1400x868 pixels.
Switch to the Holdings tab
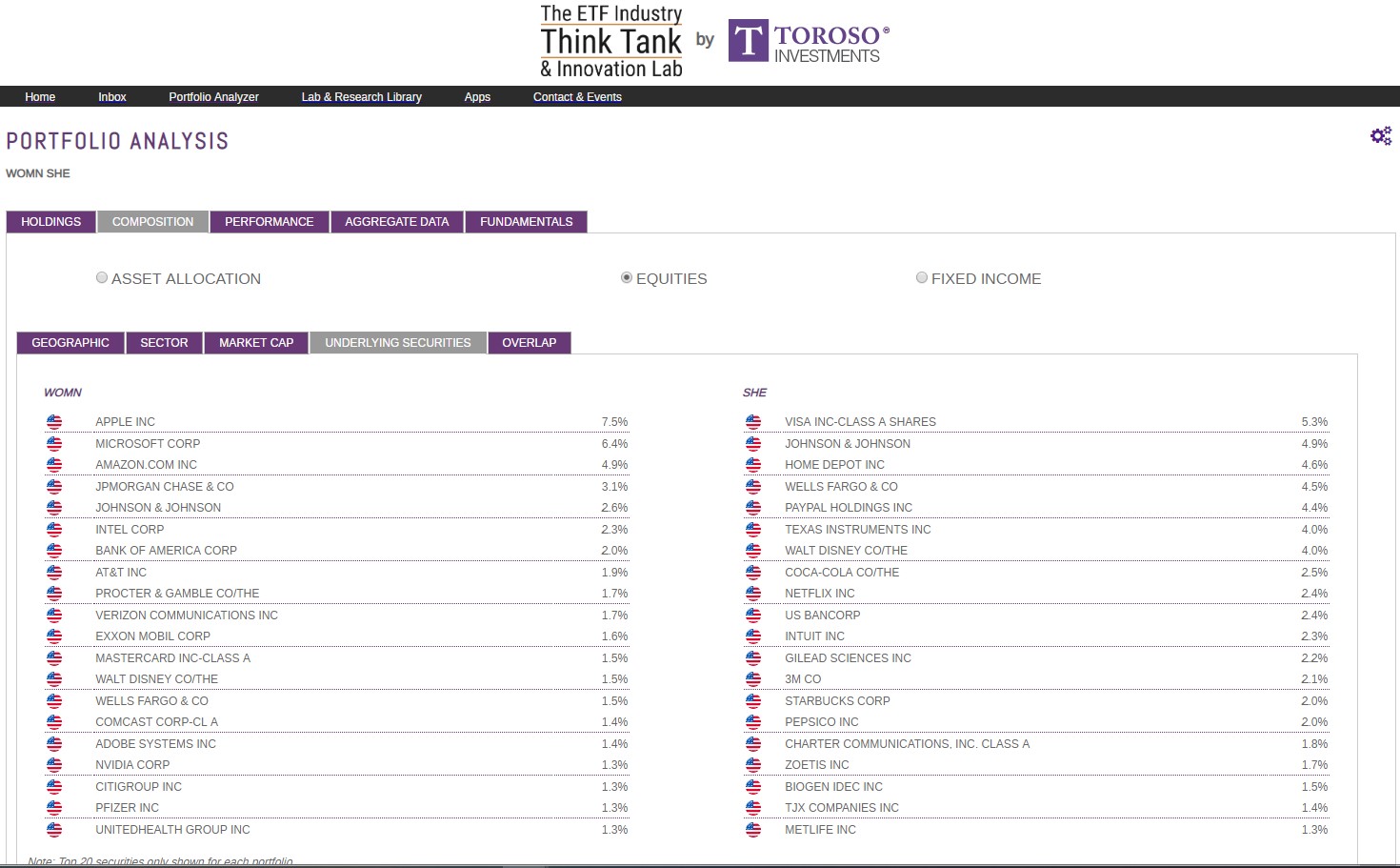coord(51,222)
